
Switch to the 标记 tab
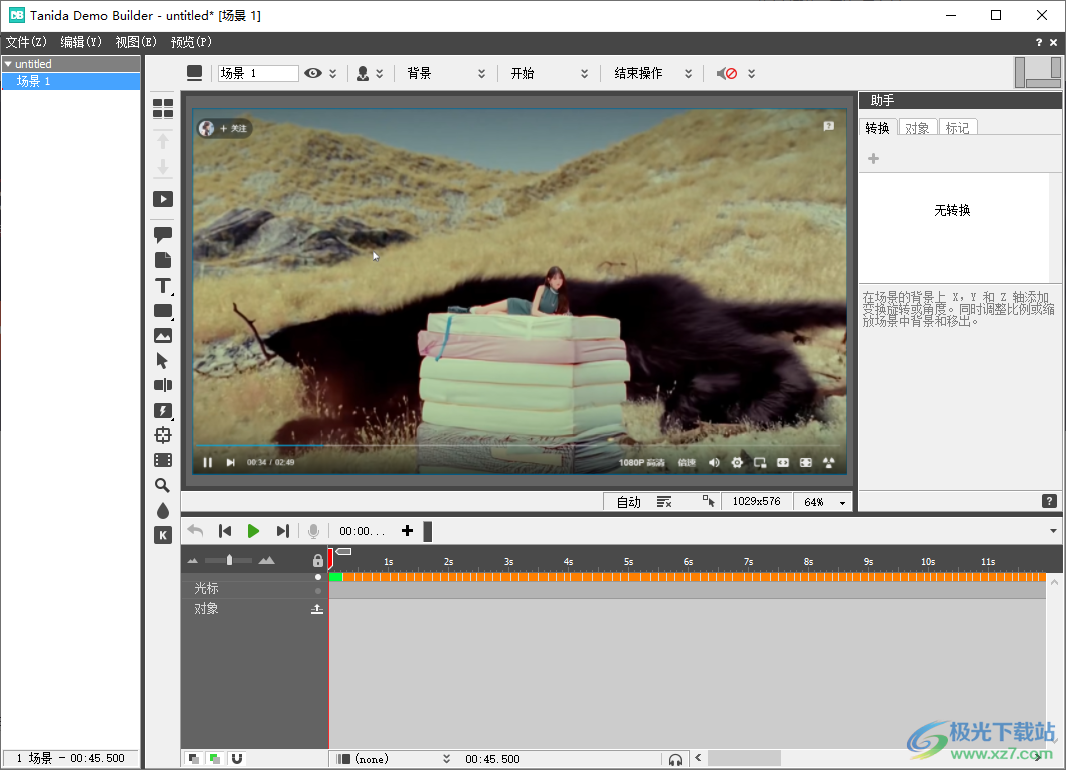click(x=957, y=128)
